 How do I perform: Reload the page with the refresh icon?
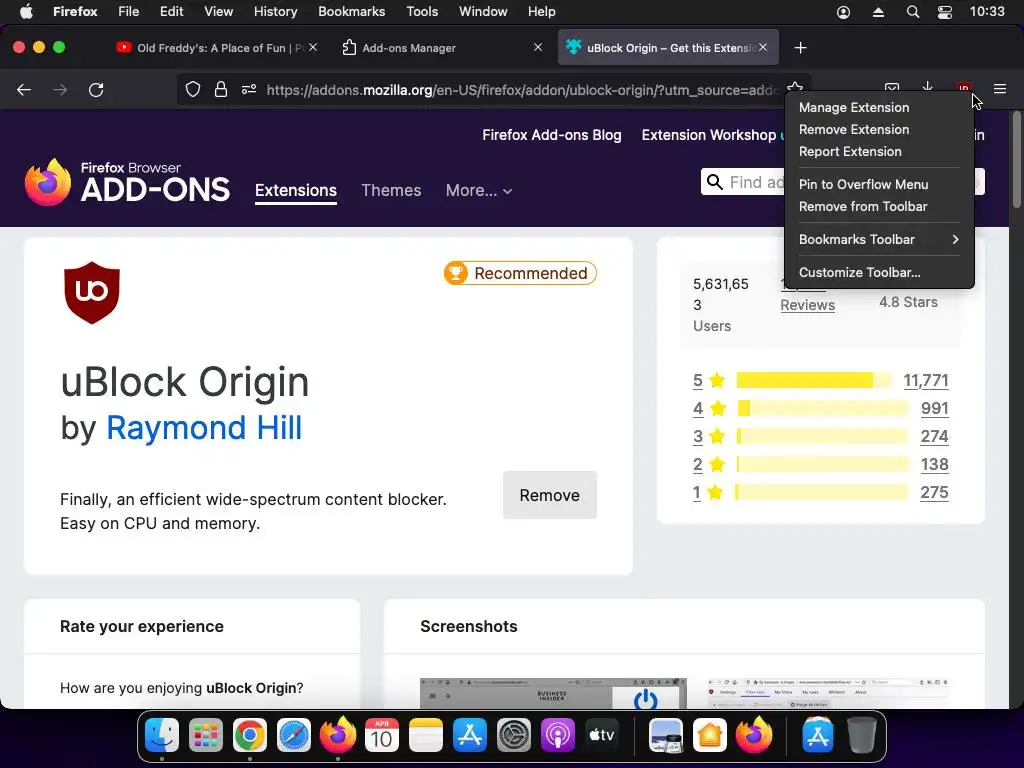point(96,89)
